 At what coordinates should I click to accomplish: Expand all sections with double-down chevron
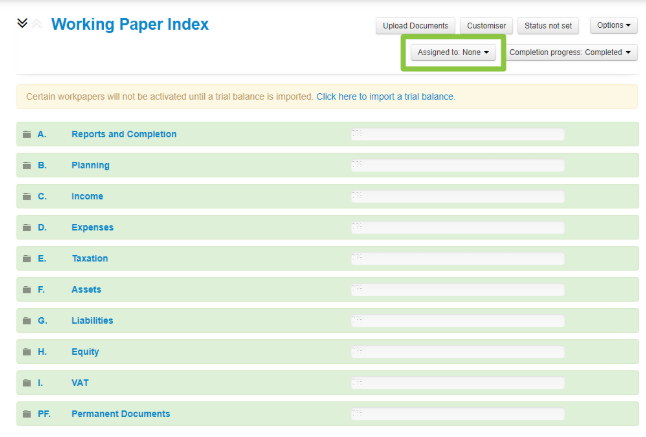point(22,23)
